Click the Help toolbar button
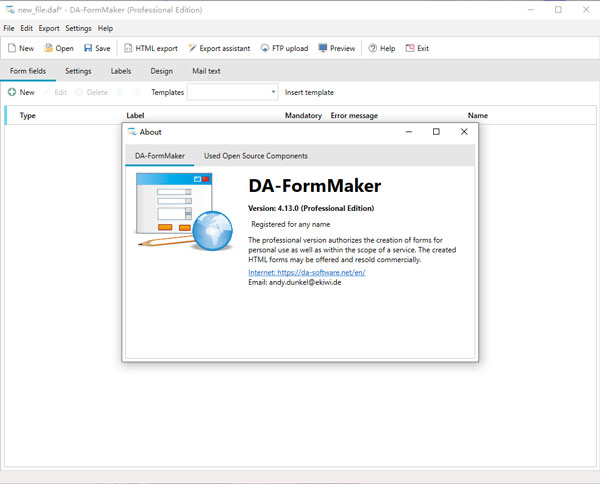600x484 pixels. (382, 48)
